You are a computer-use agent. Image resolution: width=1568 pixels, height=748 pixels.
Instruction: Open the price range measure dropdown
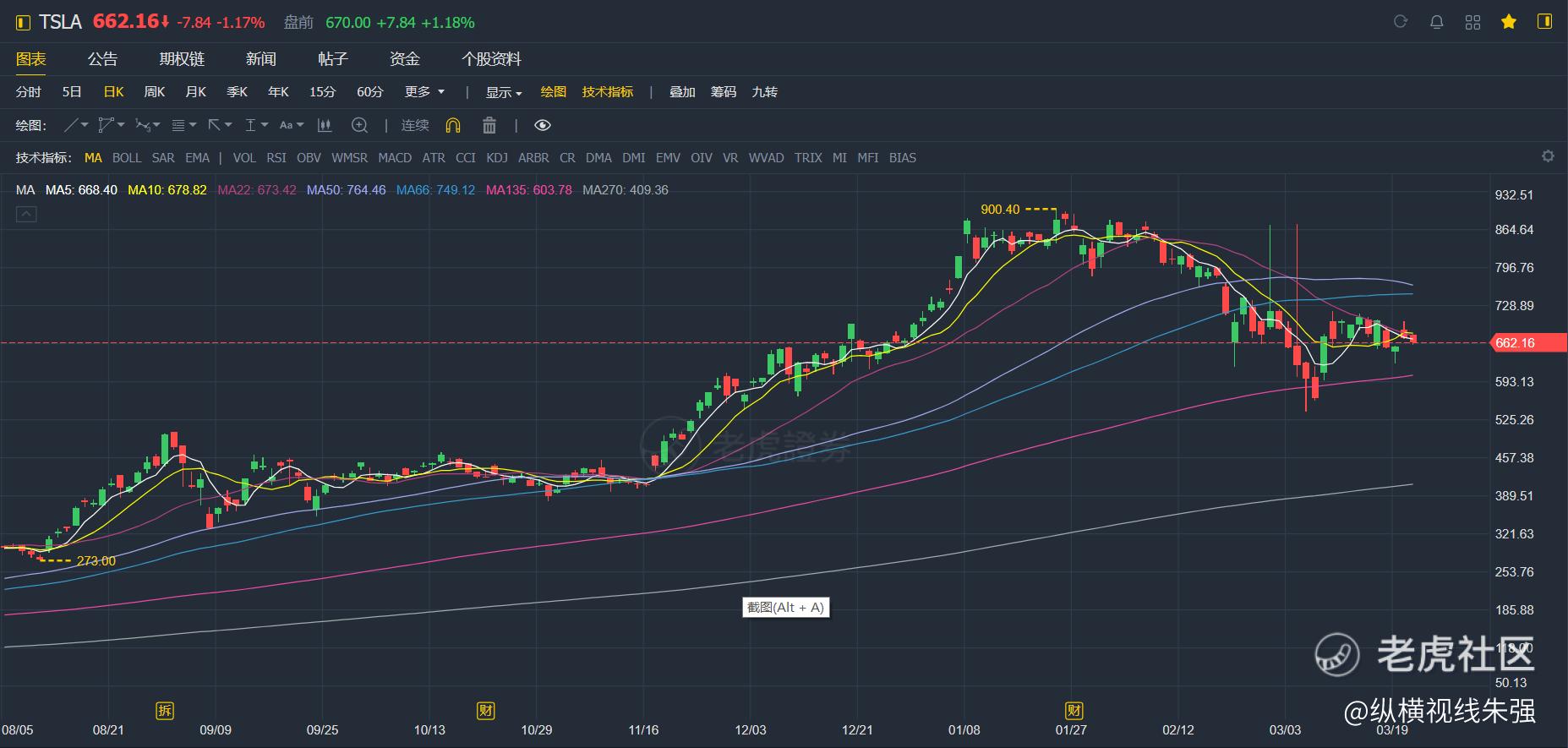pyautogui.click(x=256, y=125)
